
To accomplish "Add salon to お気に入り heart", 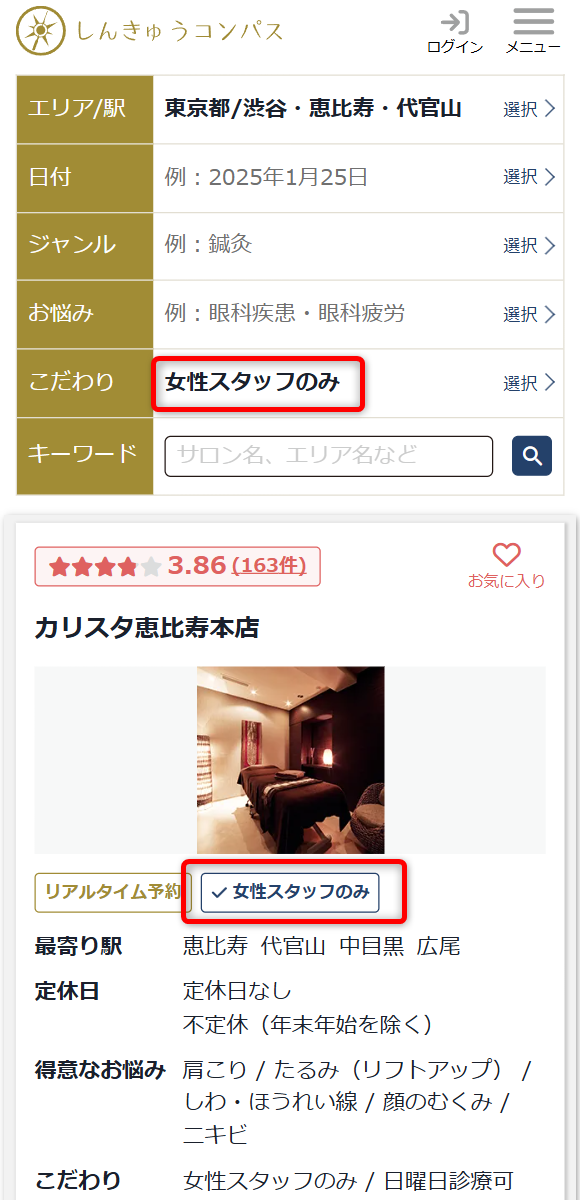I will 507,566.
